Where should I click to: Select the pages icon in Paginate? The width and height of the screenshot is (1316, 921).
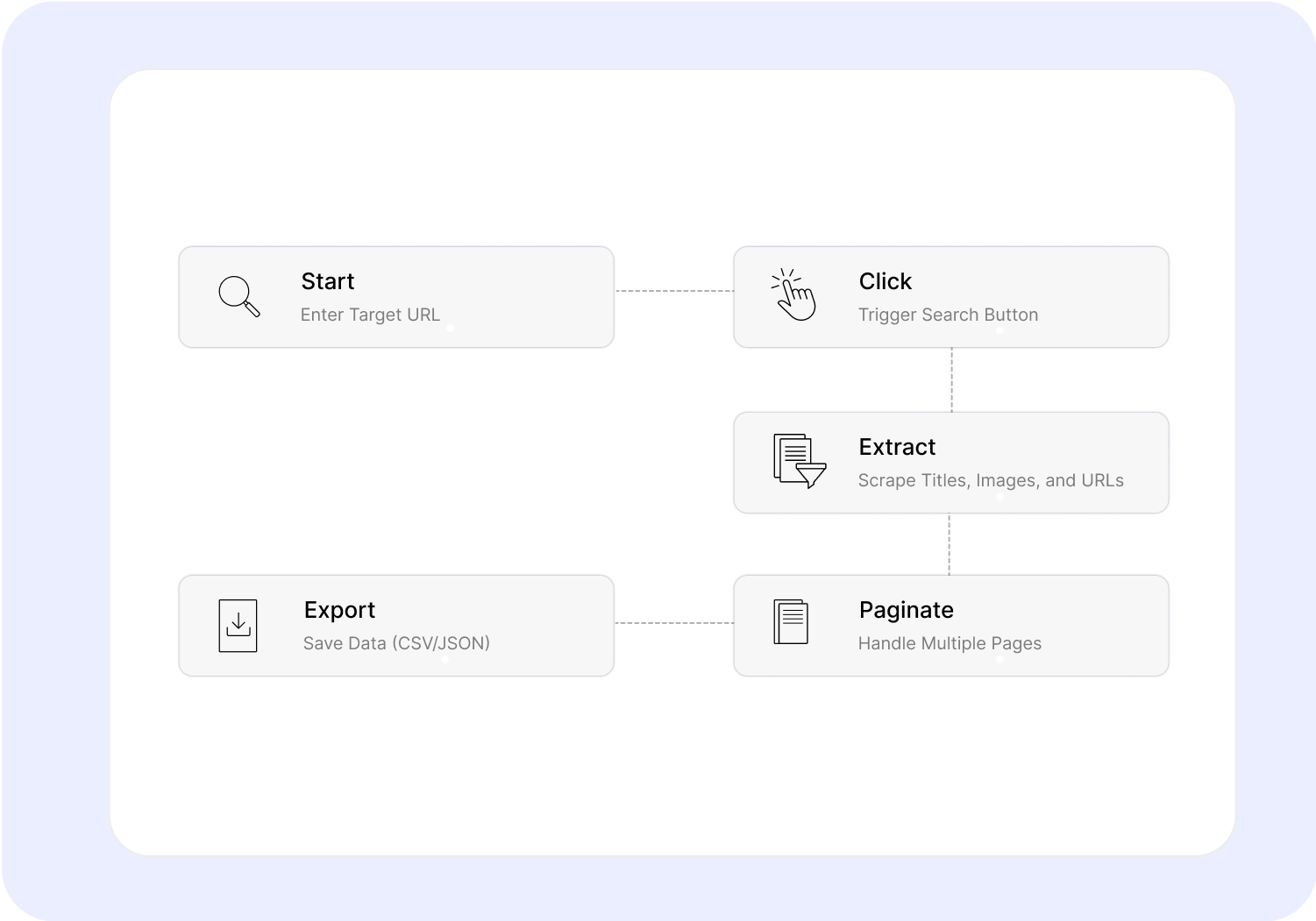791,622
